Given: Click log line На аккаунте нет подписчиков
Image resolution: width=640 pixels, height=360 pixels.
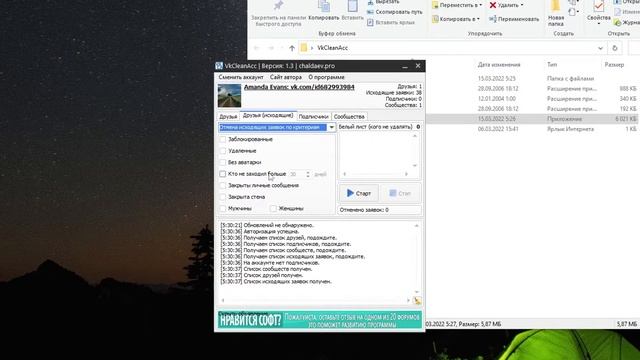Looking at the screenshot, I should [x=270, y=263].
